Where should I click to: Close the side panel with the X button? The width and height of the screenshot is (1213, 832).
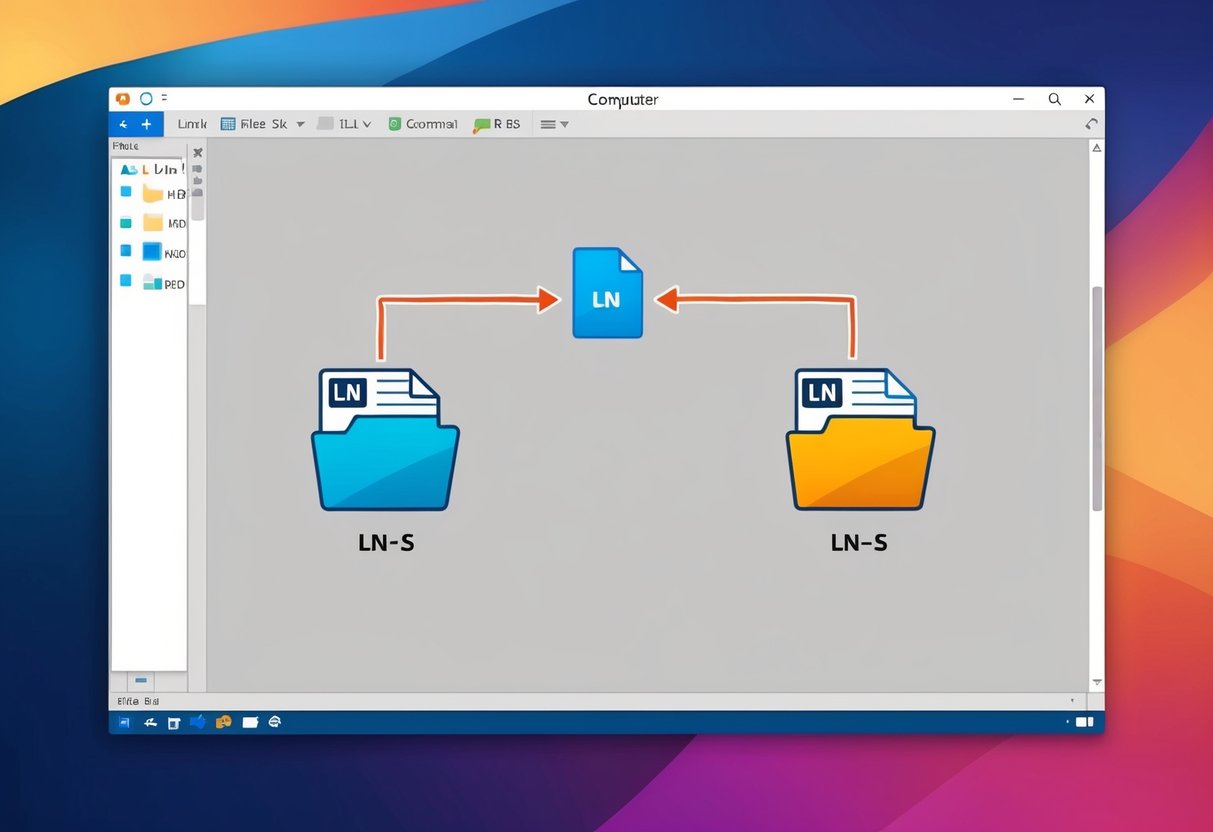[x=198, y=153]
